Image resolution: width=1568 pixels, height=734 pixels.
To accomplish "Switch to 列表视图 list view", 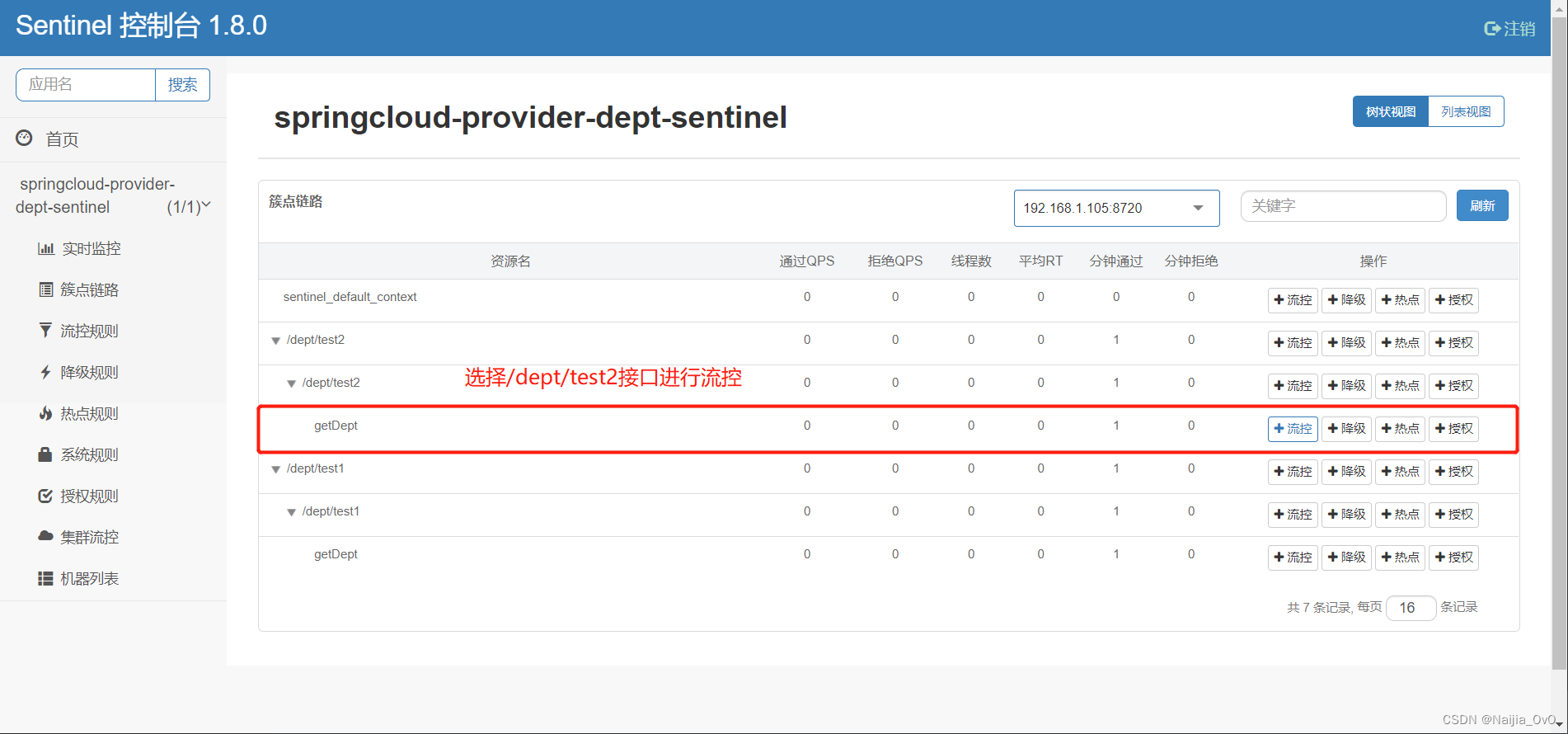I will (x=1466, y=111).
